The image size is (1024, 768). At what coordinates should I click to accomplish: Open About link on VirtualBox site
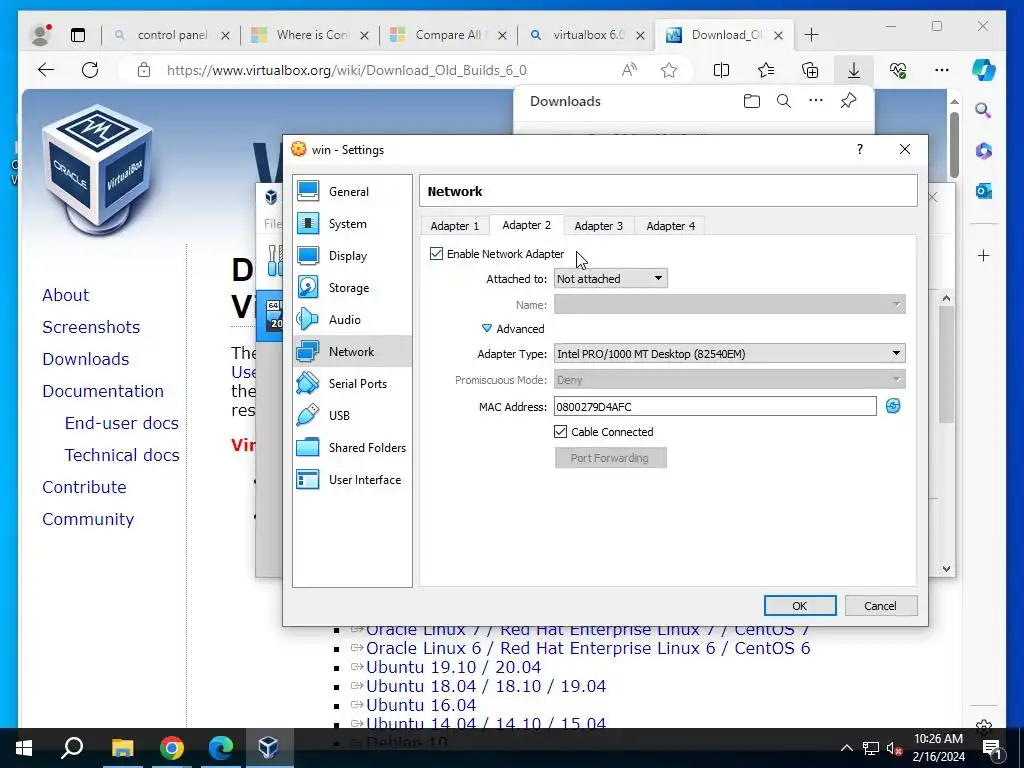(x=65, y=295)
